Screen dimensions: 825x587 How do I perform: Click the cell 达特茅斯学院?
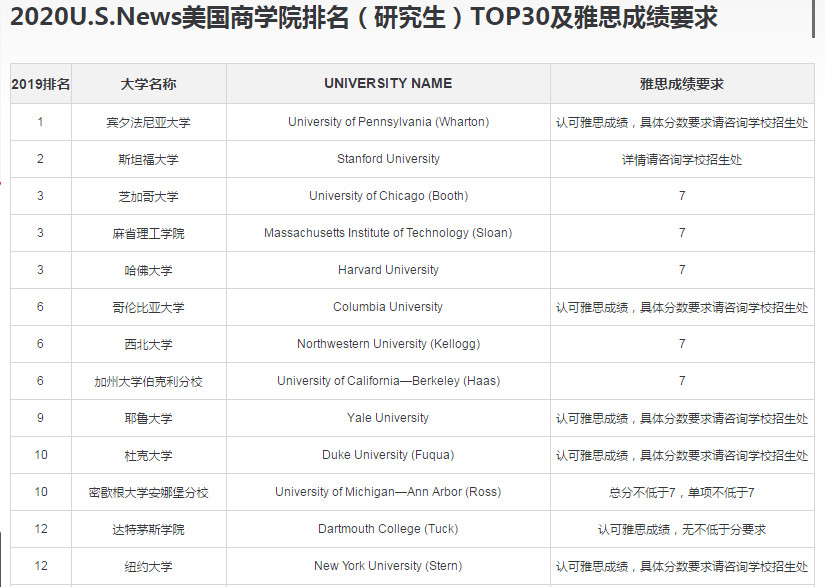(148, 529)
